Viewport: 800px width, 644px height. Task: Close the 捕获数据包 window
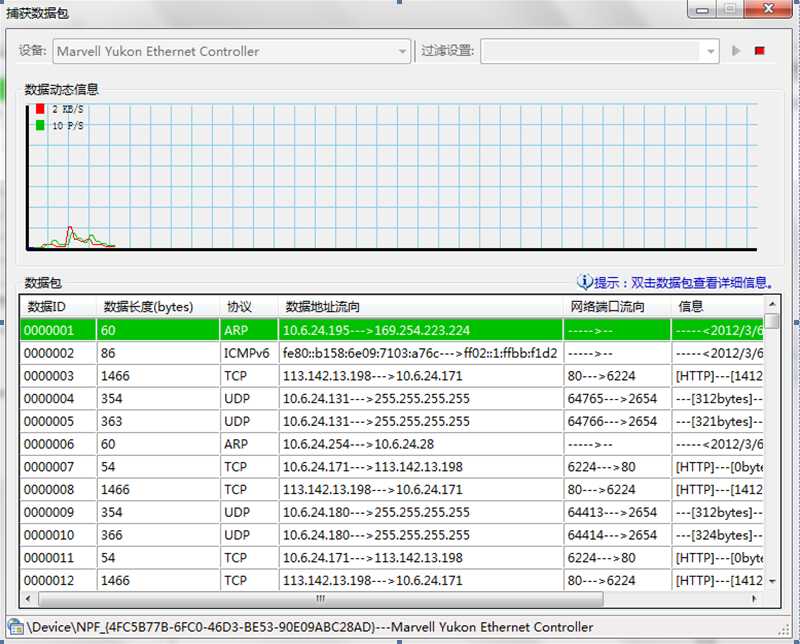tap(768, 9)
